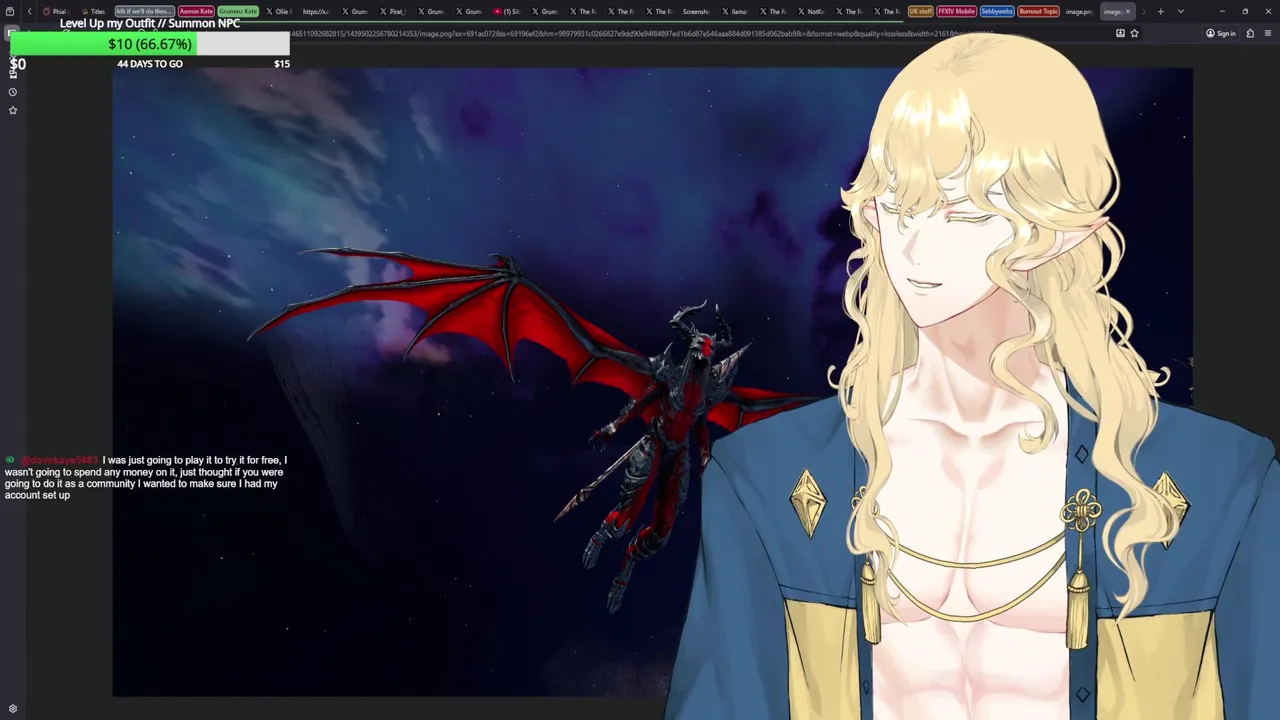Switch to the X Pirat tab
The image size is (1280, 720).
click(x=393, y=11)
